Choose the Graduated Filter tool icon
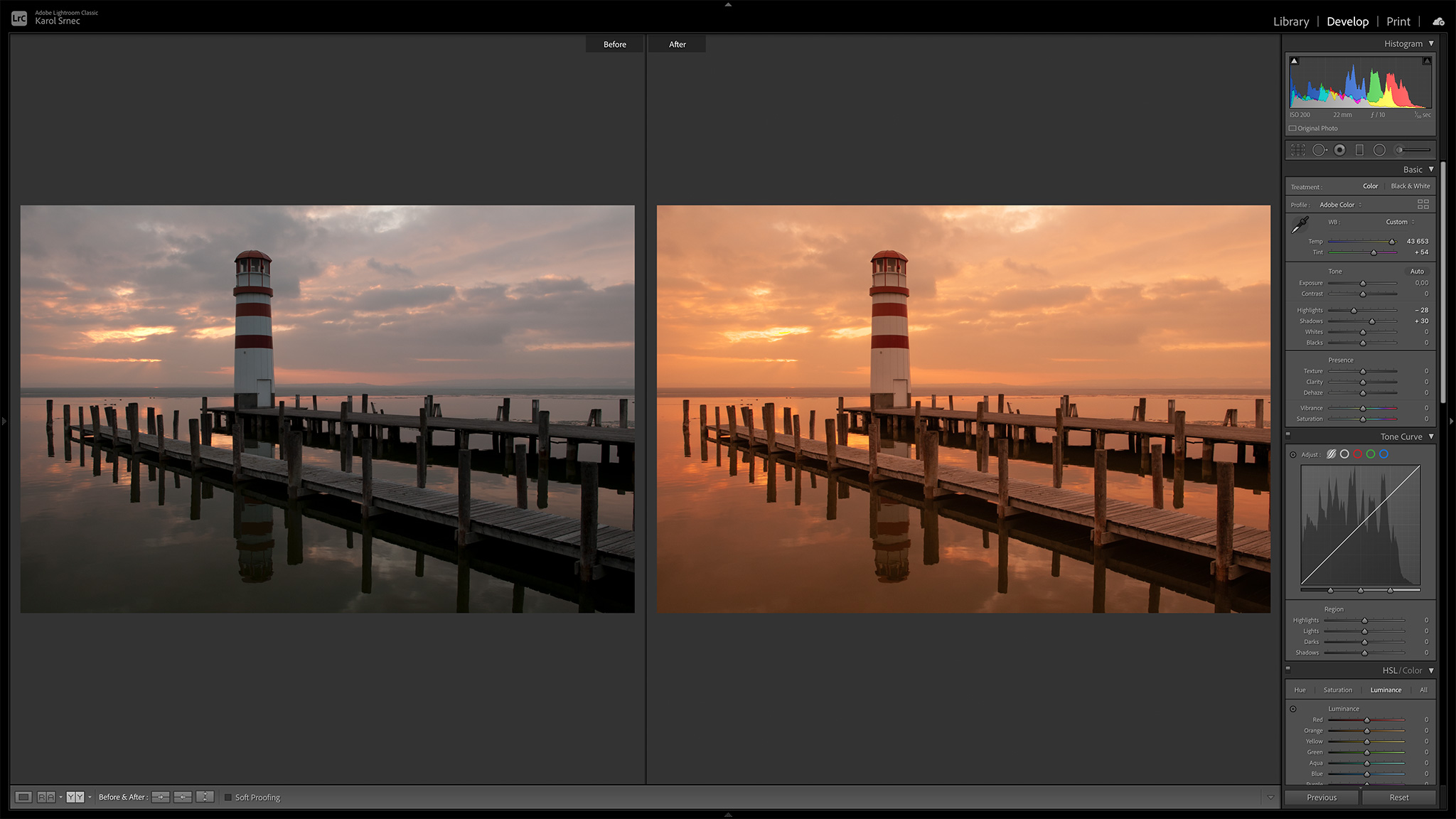The image size is (1456, 819). tap(1359, 150)
